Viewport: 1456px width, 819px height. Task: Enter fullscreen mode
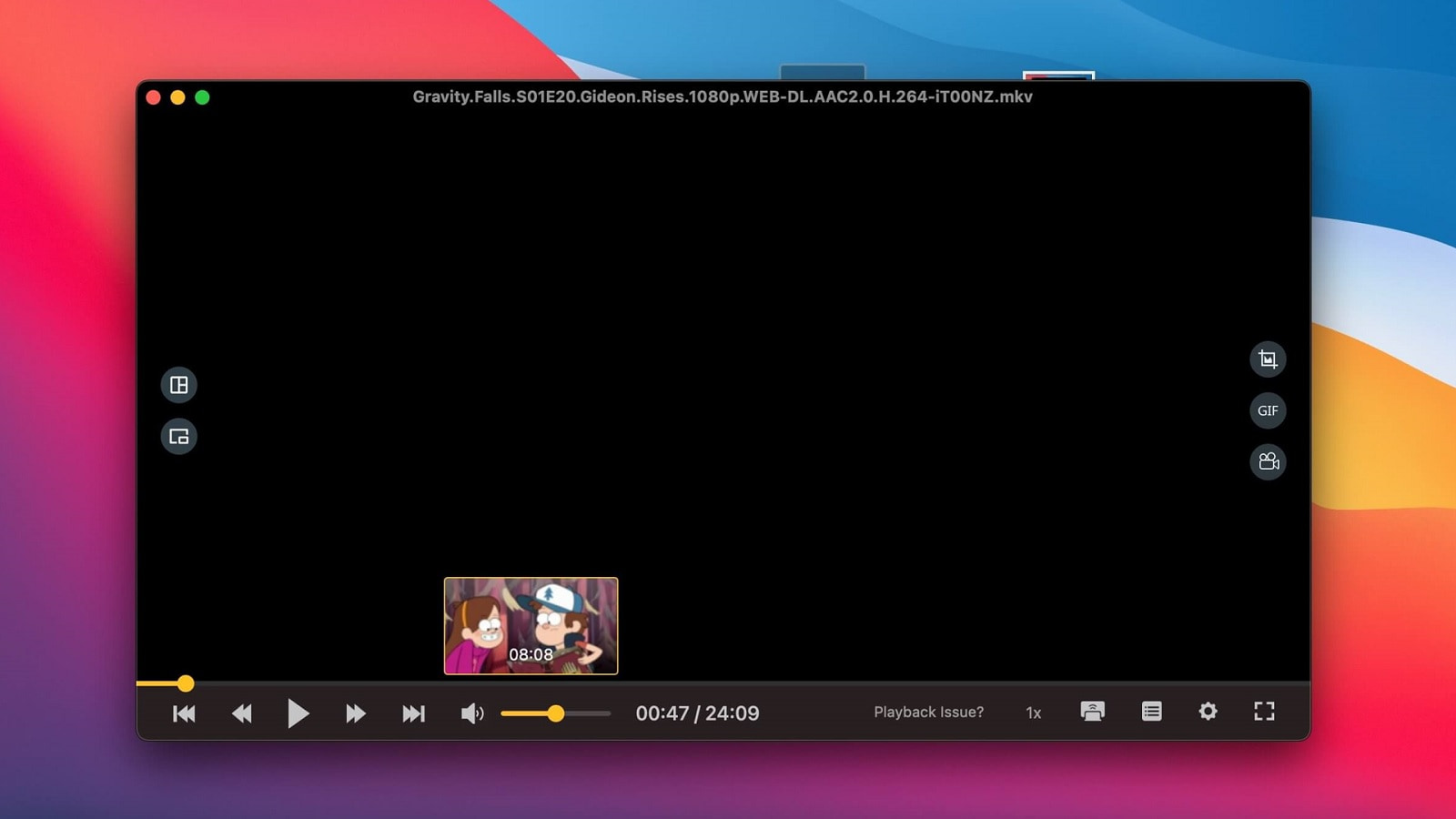1264,712
